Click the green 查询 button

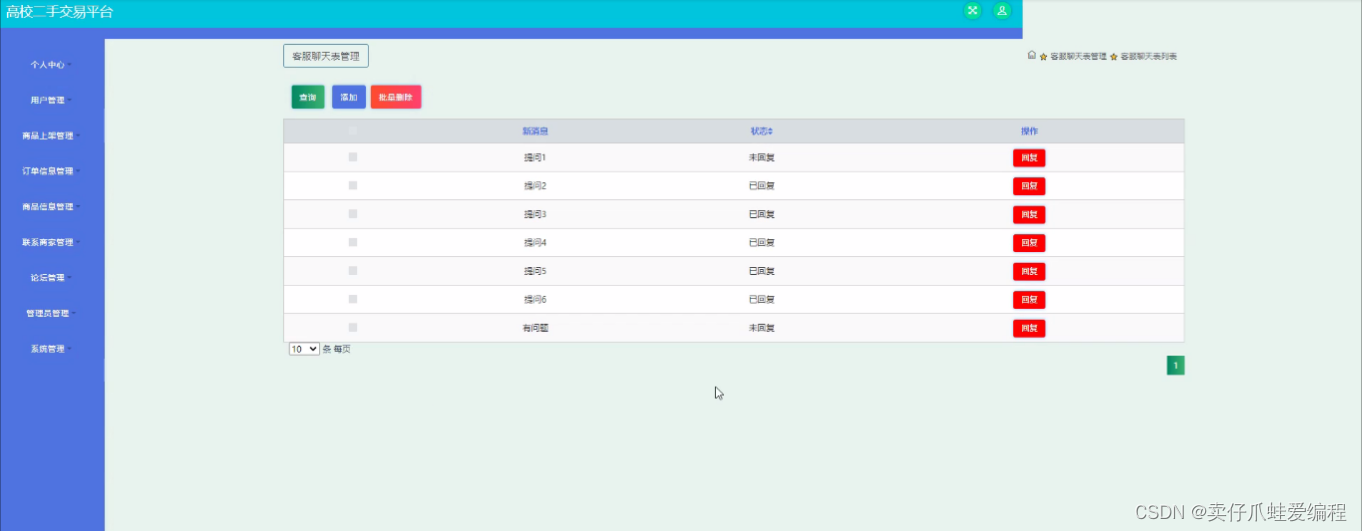[307, 97]
